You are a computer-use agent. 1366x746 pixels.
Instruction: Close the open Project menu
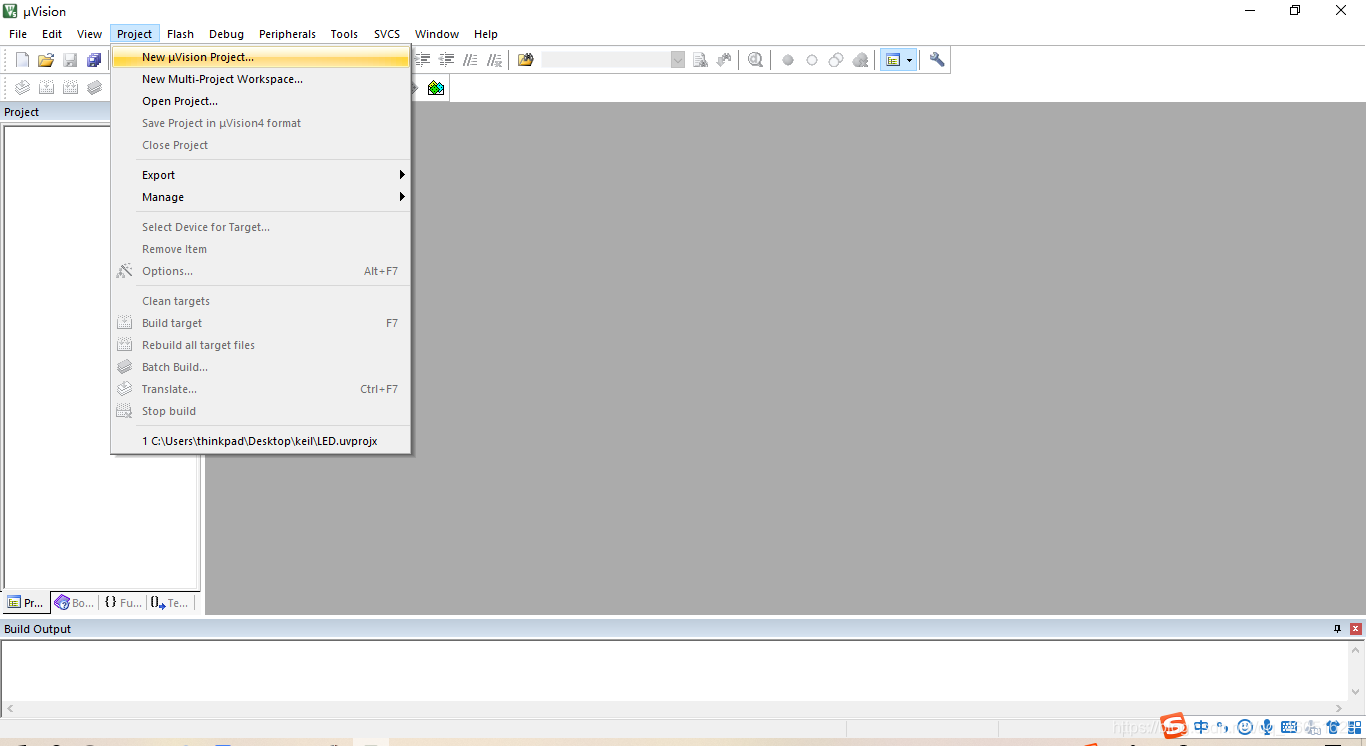pyautogui.click(x=135, y=34)
